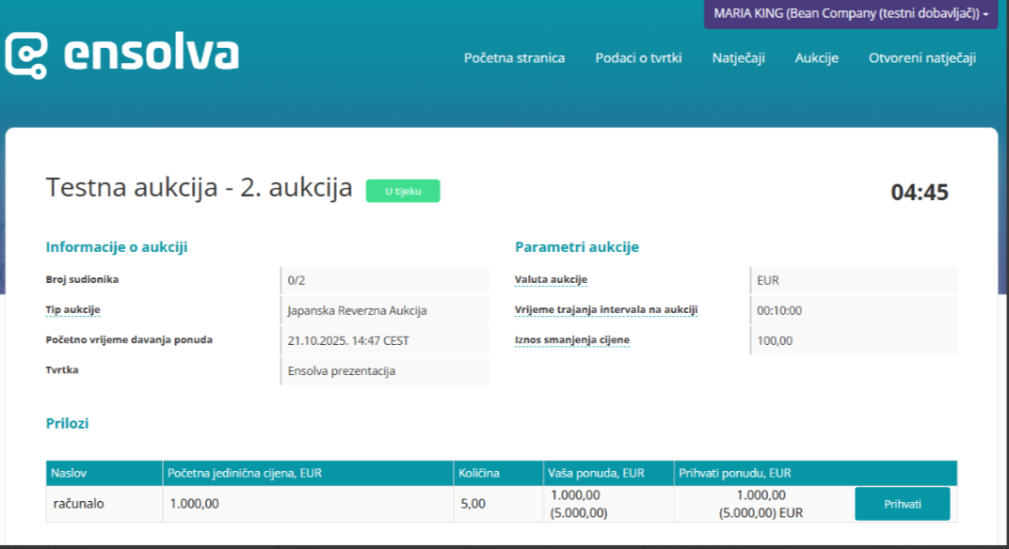The image size is (1009, 549).
Task: Click the Japanska Reverzna Aukcija value field
Action: (357, 311)
